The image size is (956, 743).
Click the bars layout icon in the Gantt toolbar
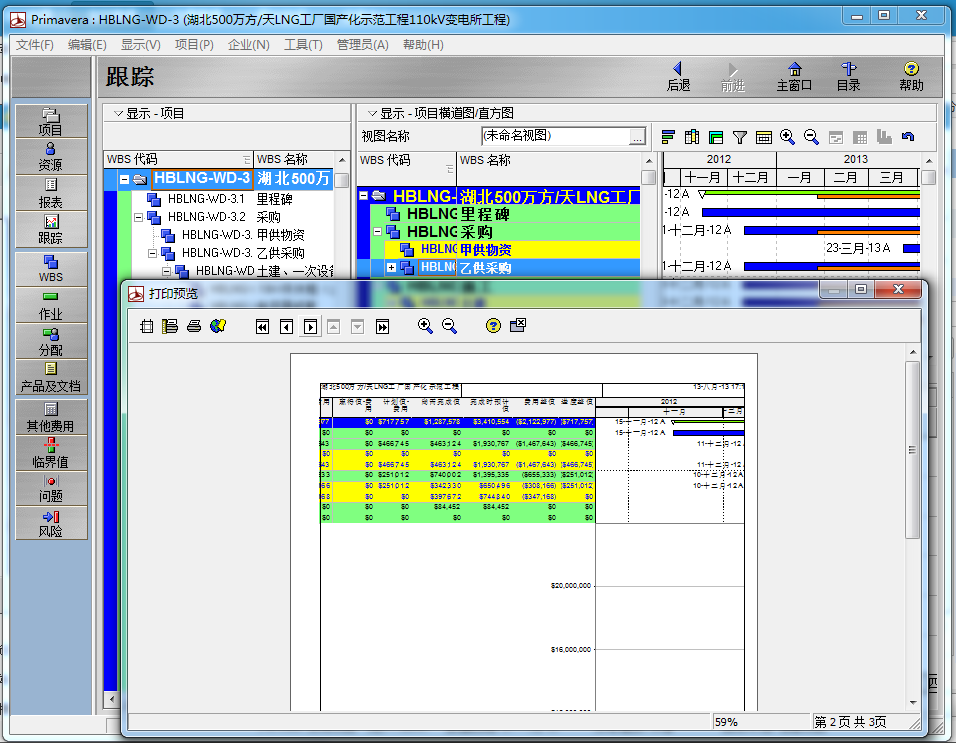(x=668, y=137)
